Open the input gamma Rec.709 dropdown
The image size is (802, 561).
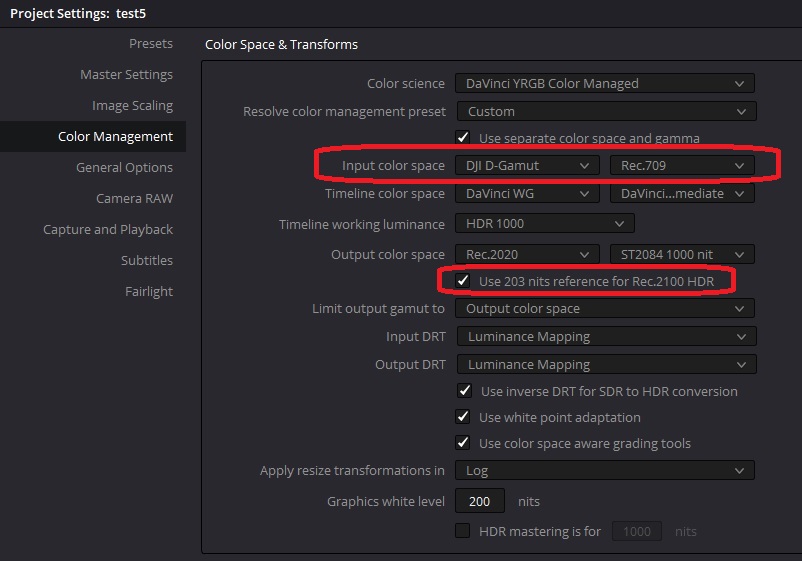click(x=682, y=166)
